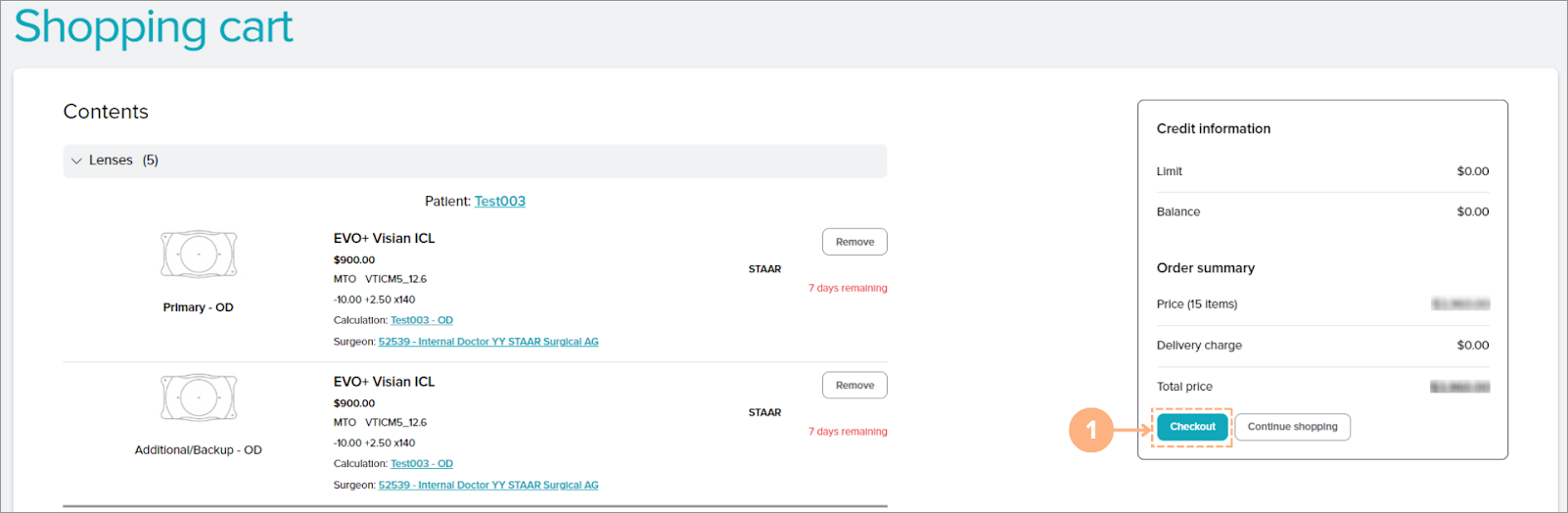The height and width of the screenshot is (513, 1568).
Task: Click the orange step 1 marker
Action: [1091, 429]
